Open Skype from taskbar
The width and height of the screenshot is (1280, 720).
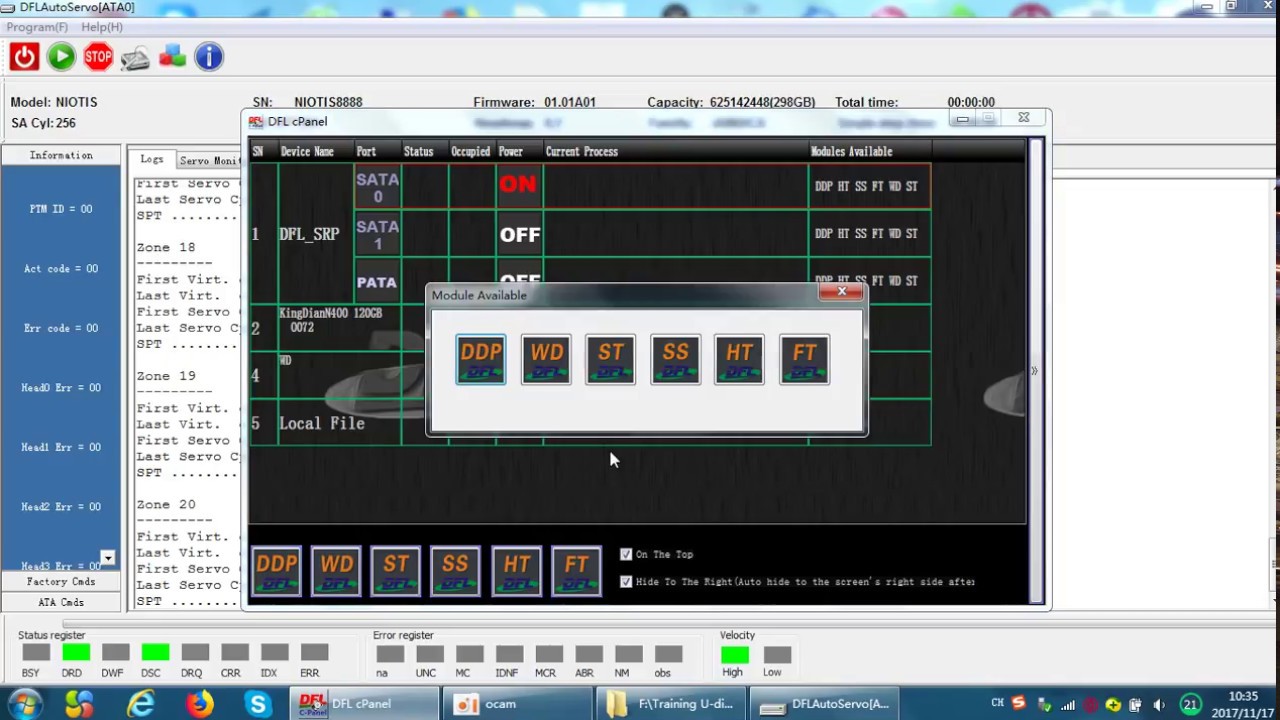(x=258, y=704)
